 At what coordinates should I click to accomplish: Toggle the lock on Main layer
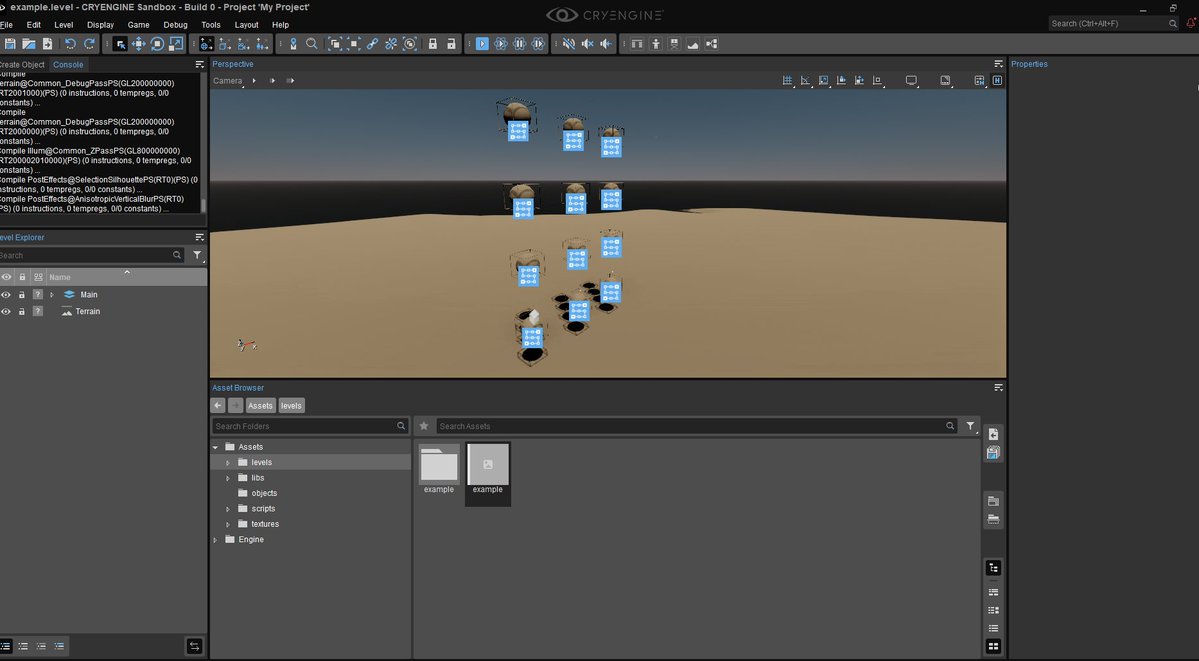[x=21, y=295]
